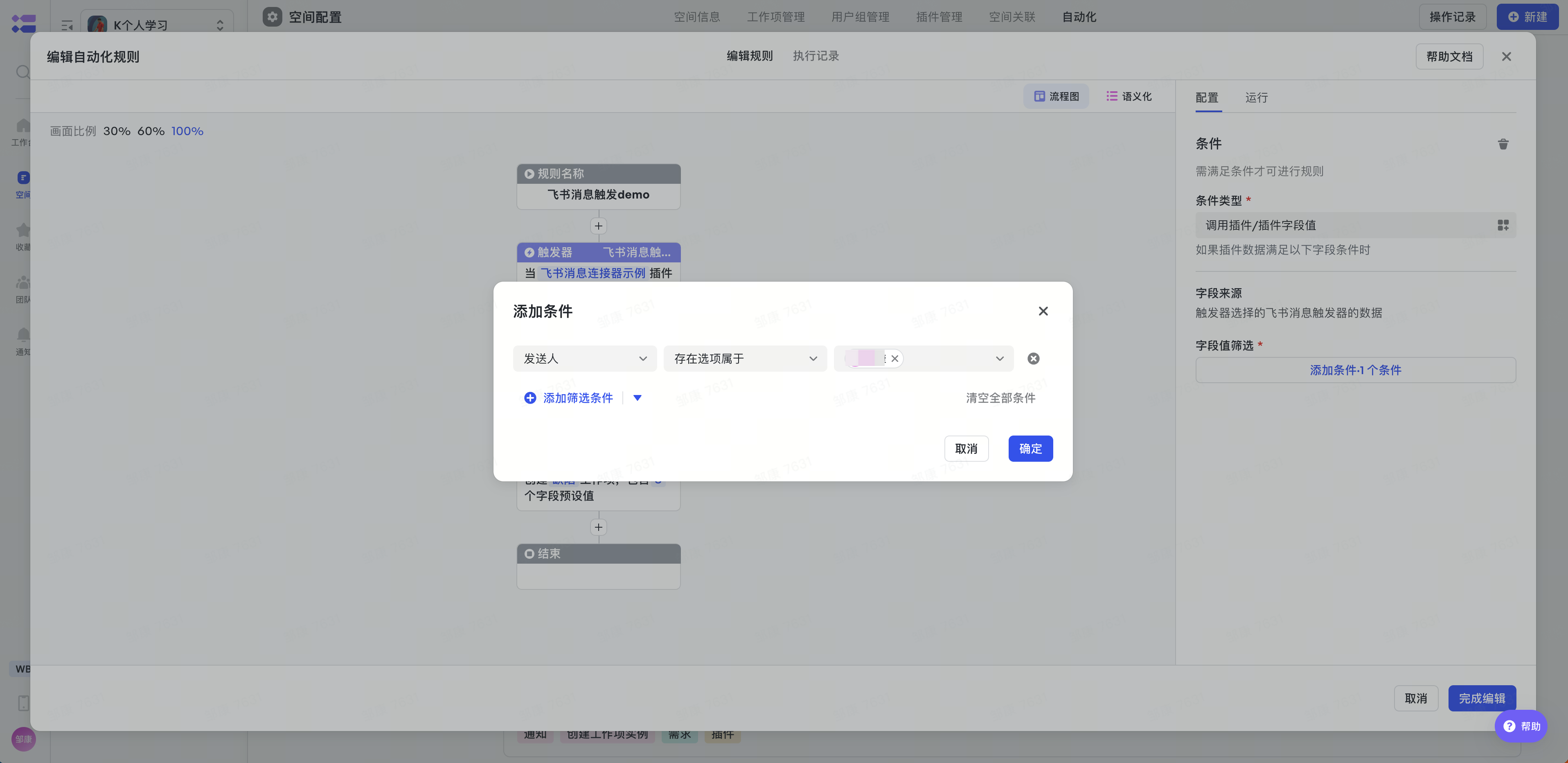Open the 编辑规则 tab
The width and height of the screenshot is (1568, 763).
[x=749, y=56]
